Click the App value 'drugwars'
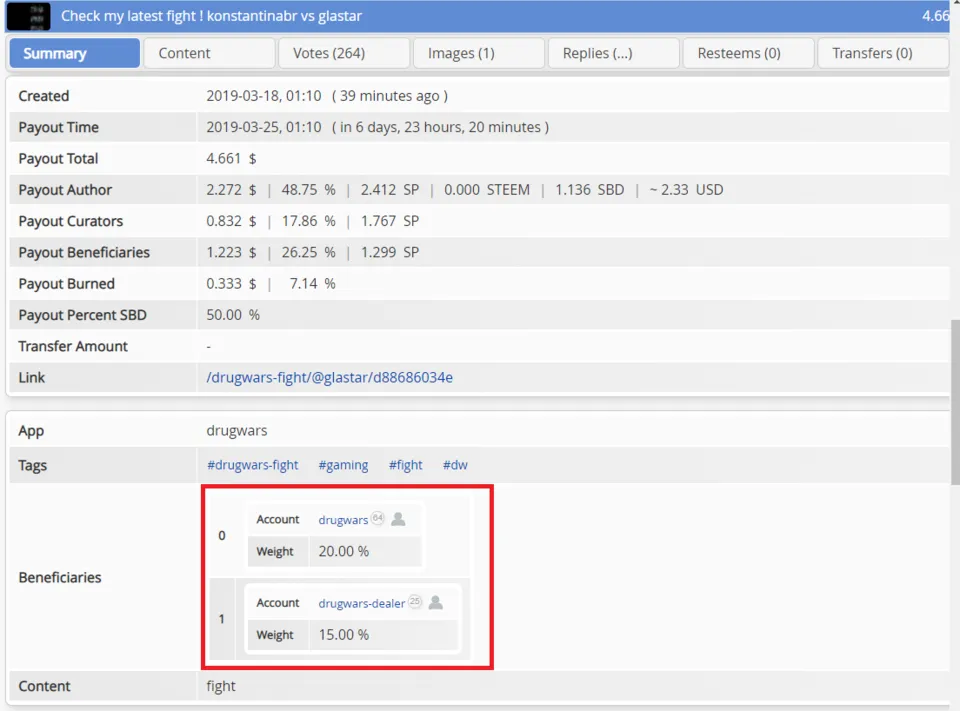The width and height of the screenshot is (960, 711). point(236,431)
